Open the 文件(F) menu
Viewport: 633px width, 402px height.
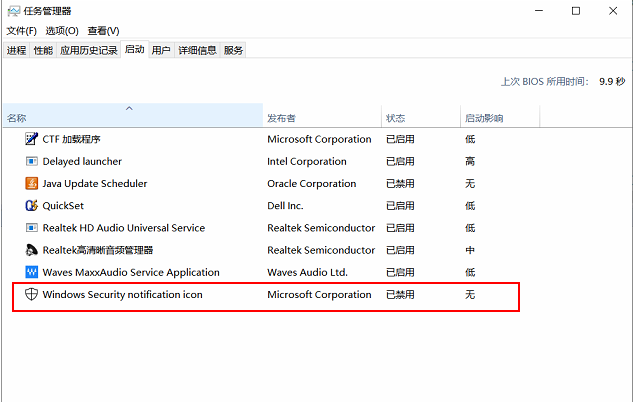point(21,31)
